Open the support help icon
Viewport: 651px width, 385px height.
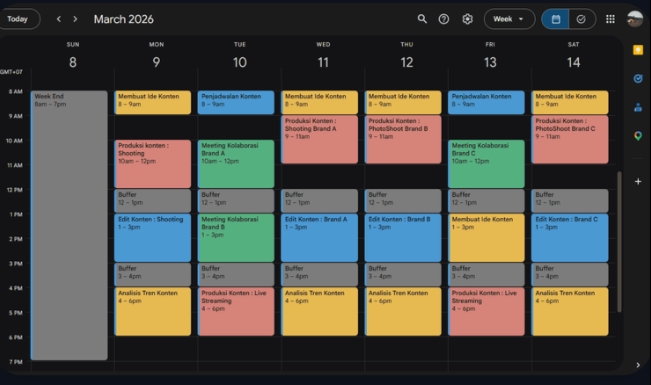[444, 19]
